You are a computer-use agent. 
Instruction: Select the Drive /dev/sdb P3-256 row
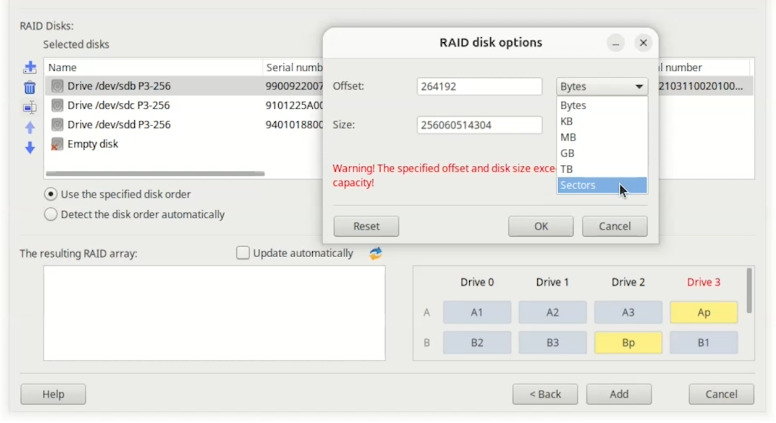click(184, 86)
